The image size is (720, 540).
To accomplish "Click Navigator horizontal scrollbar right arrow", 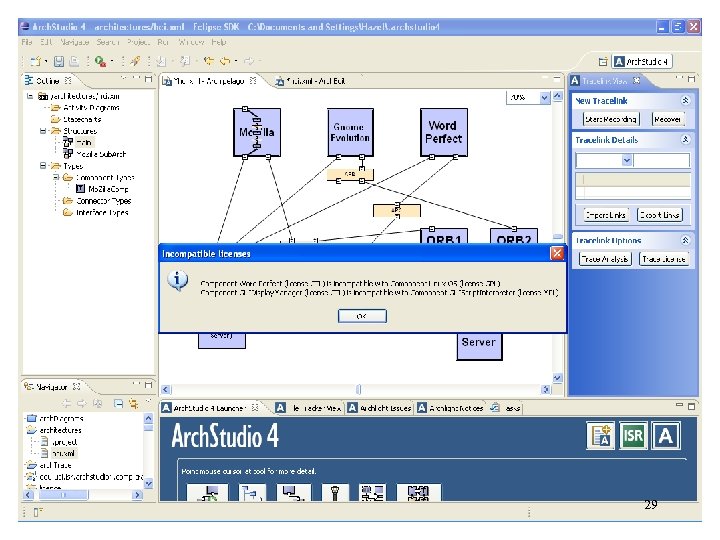I will [x=137, y=495].
